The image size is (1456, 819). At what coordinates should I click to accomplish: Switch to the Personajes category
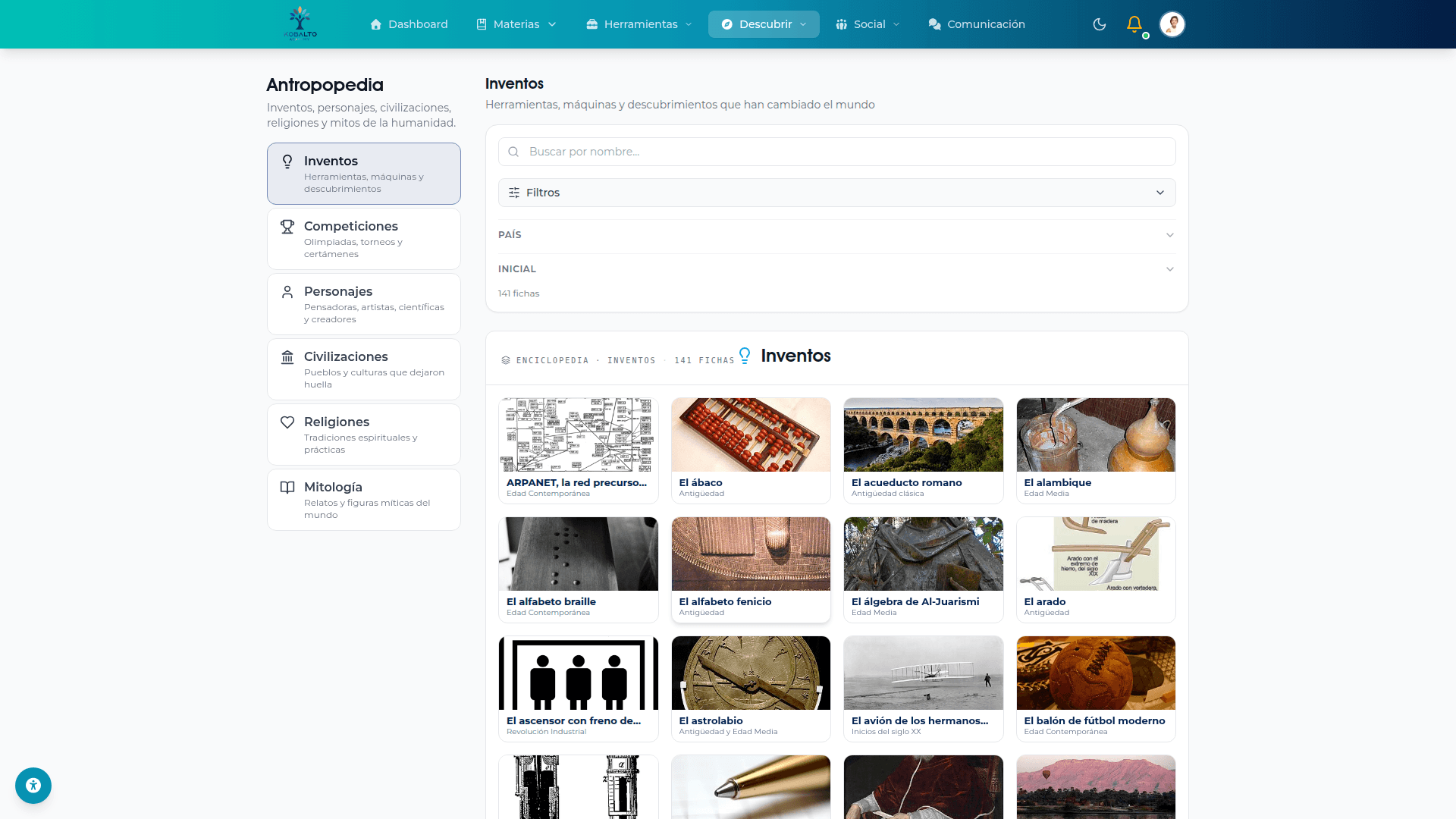tap(364, 304)
